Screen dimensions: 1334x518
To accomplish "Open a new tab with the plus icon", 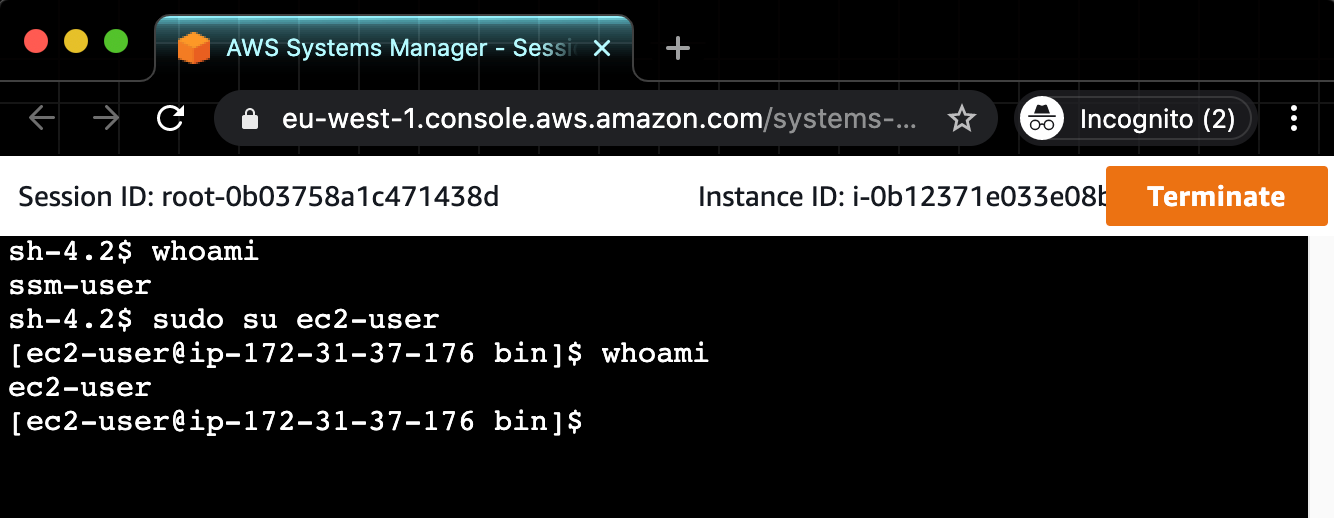I will (678, 48).
